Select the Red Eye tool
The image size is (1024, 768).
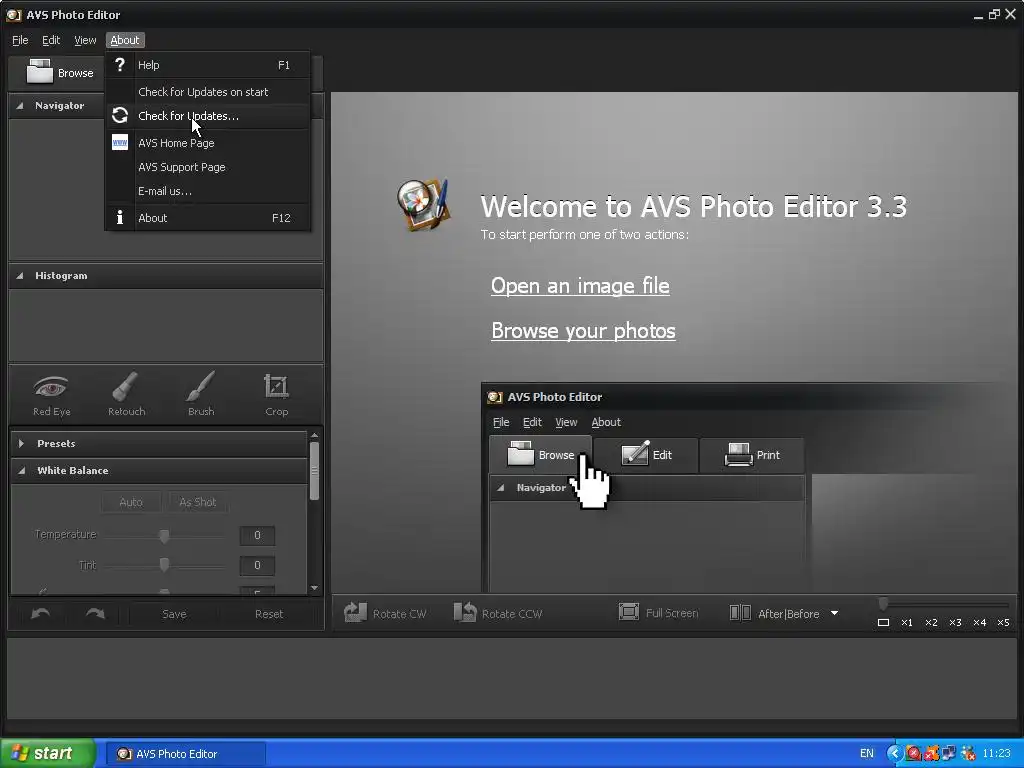click(52, 395)
